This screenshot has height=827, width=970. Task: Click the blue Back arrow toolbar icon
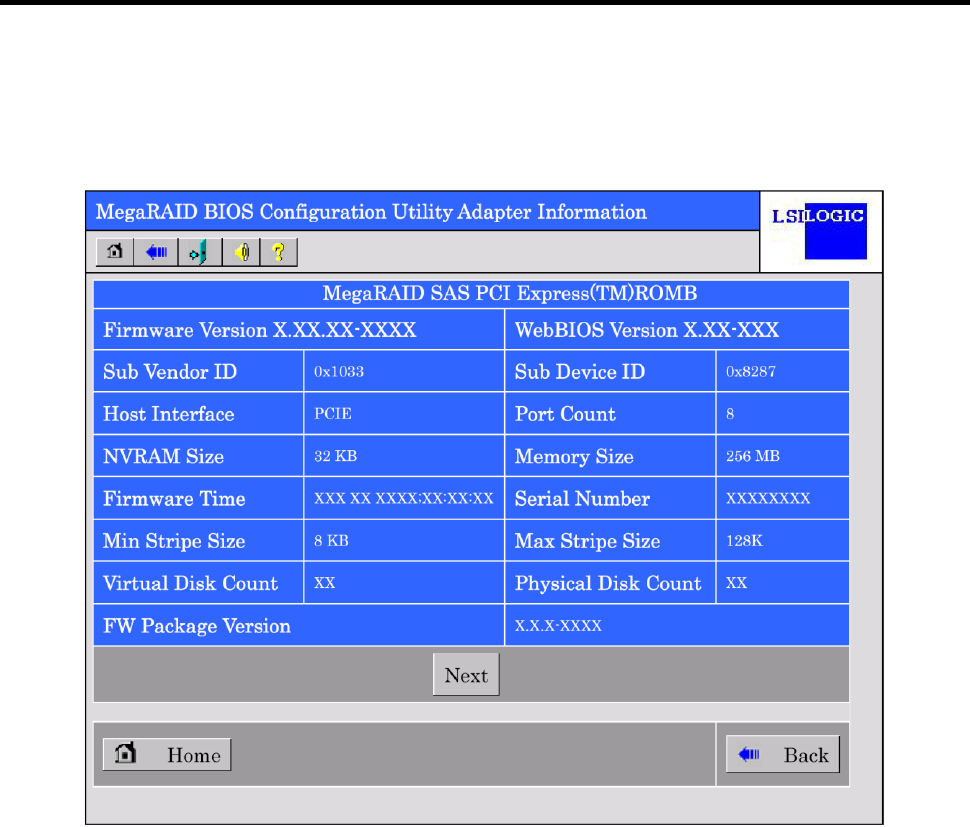tap(156, 252)
